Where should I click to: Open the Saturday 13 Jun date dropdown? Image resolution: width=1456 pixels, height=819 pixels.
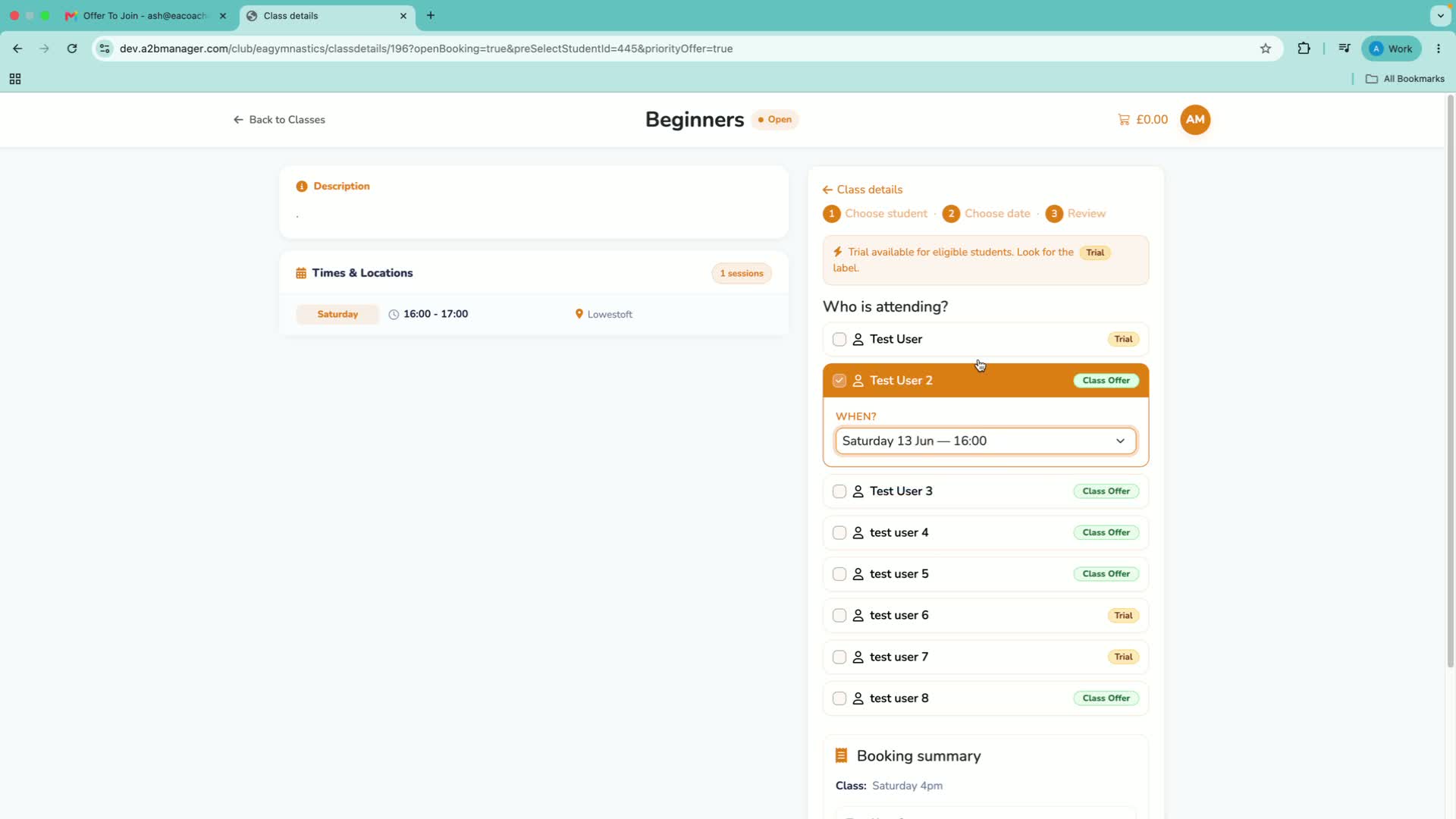(985, 441)
